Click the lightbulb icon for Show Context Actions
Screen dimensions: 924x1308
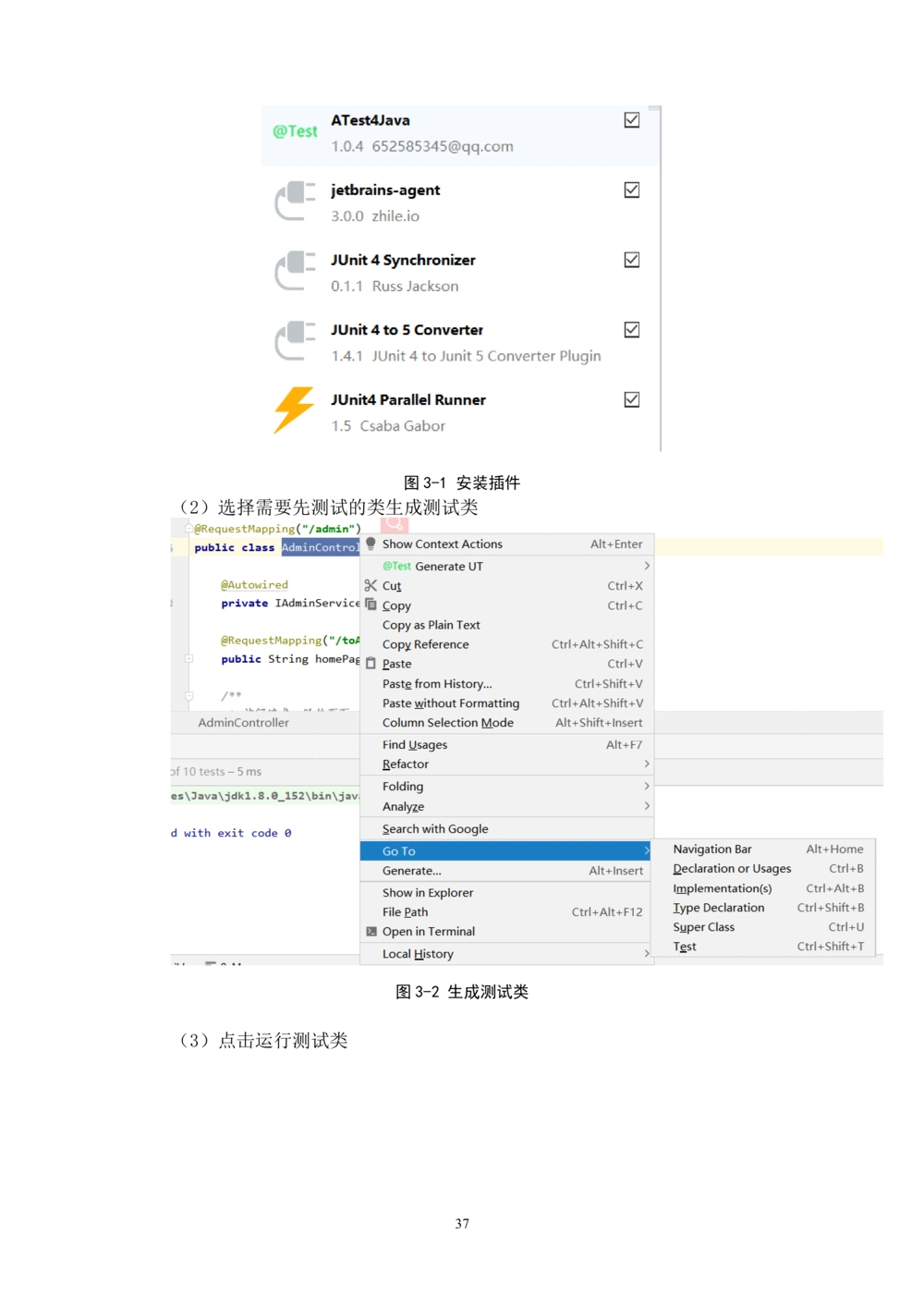(x=371, y=544)
